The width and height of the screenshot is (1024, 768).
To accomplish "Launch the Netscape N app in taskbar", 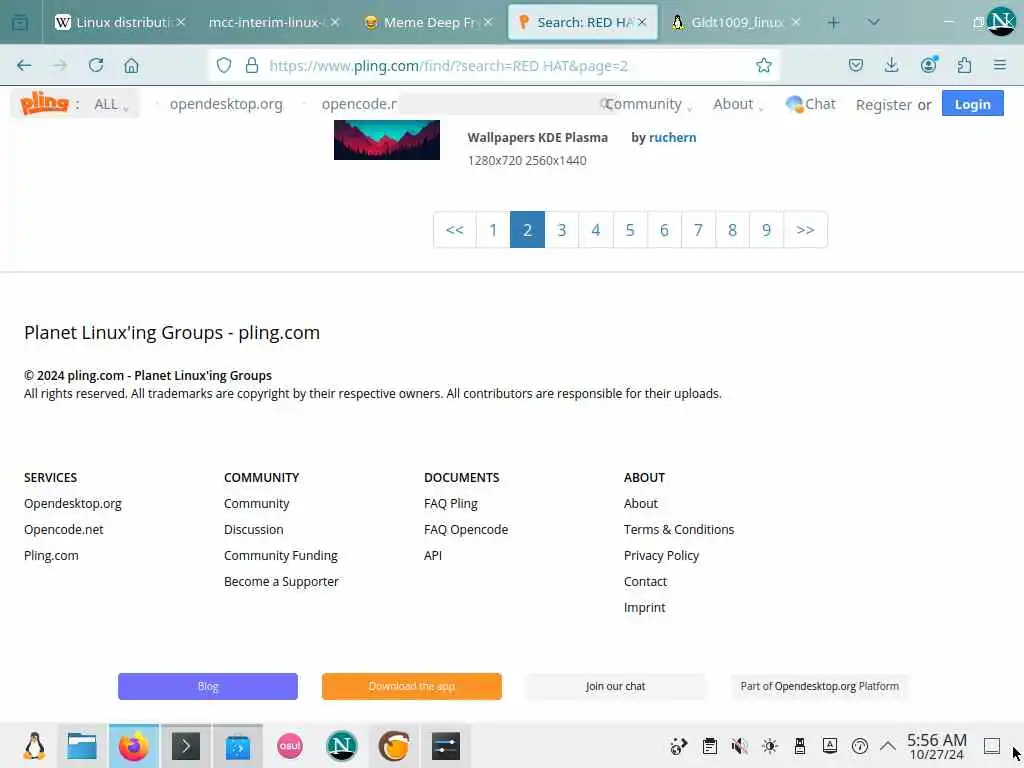I will pyautogui.click(x=342, y=746).
